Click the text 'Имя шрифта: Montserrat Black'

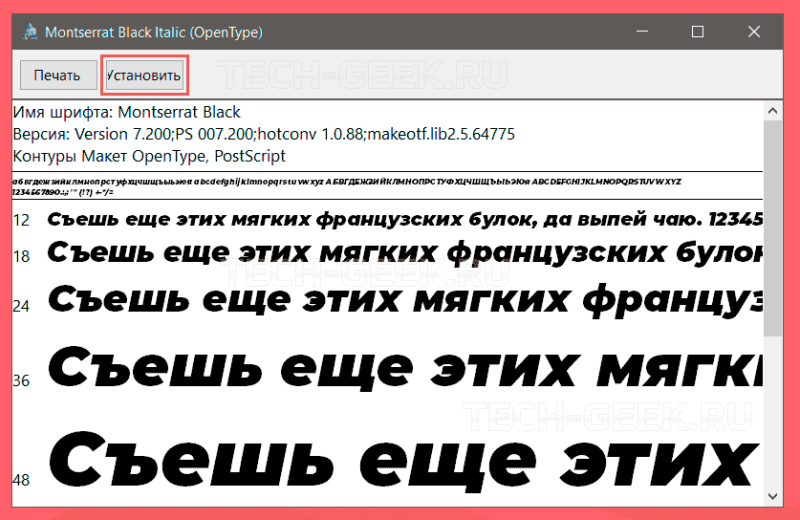pyautogui.click(x=127, y=112)
